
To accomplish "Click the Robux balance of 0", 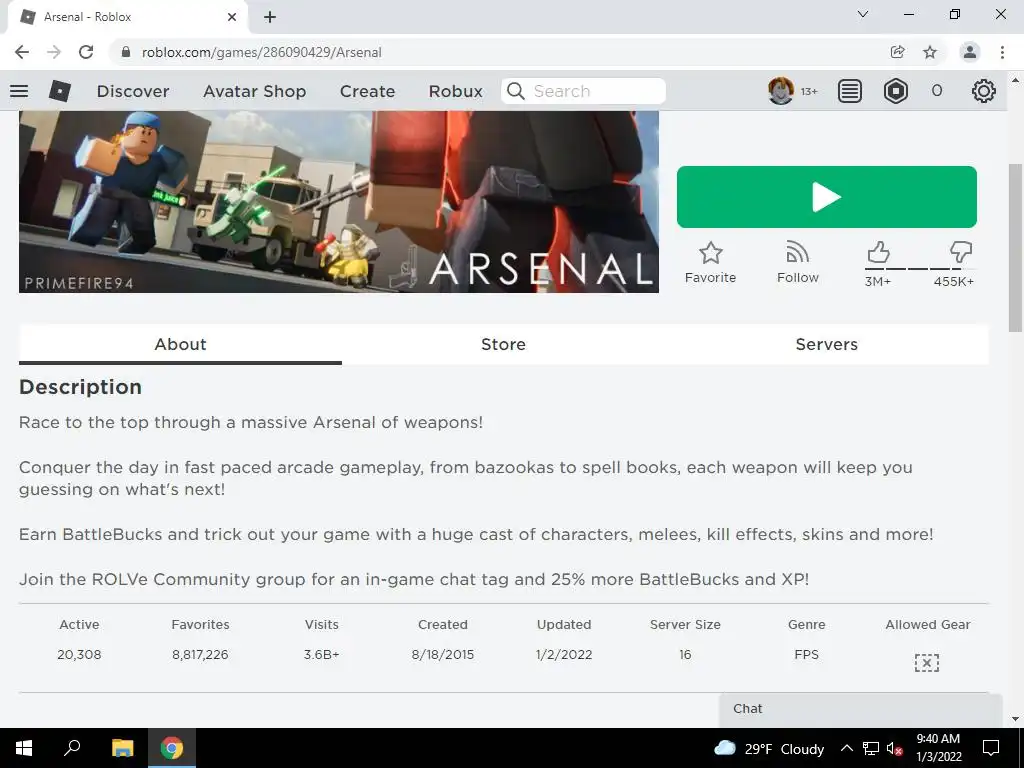I will point(936,91).
